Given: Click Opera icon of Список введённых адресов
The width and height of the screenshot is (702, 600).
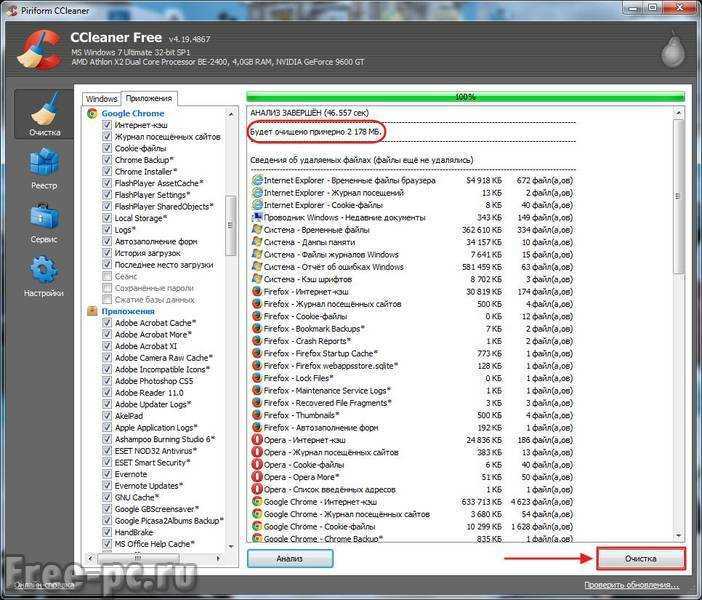Looking at the screenshot, I should (257, 489).
